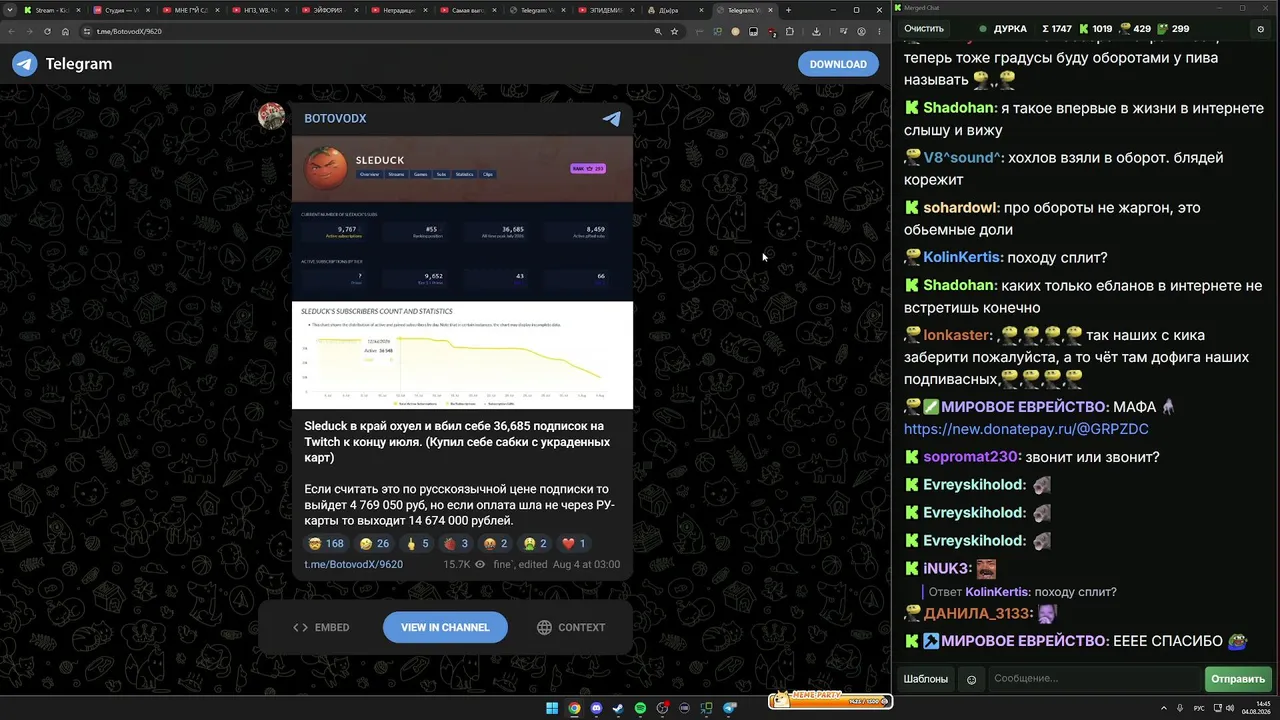Open the browser three-dot menu
The image size is (1280, 720).
[x=878, y=31]
